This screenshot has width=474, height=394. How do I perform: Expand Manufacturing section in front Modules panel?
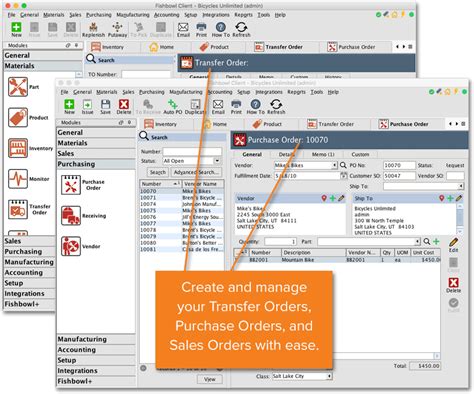pyautogui.click(x=96, y=339)
